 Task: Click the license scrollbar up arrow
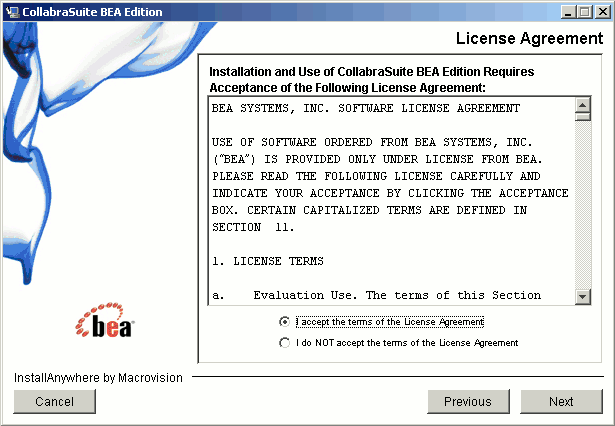[x=582, y=105]
